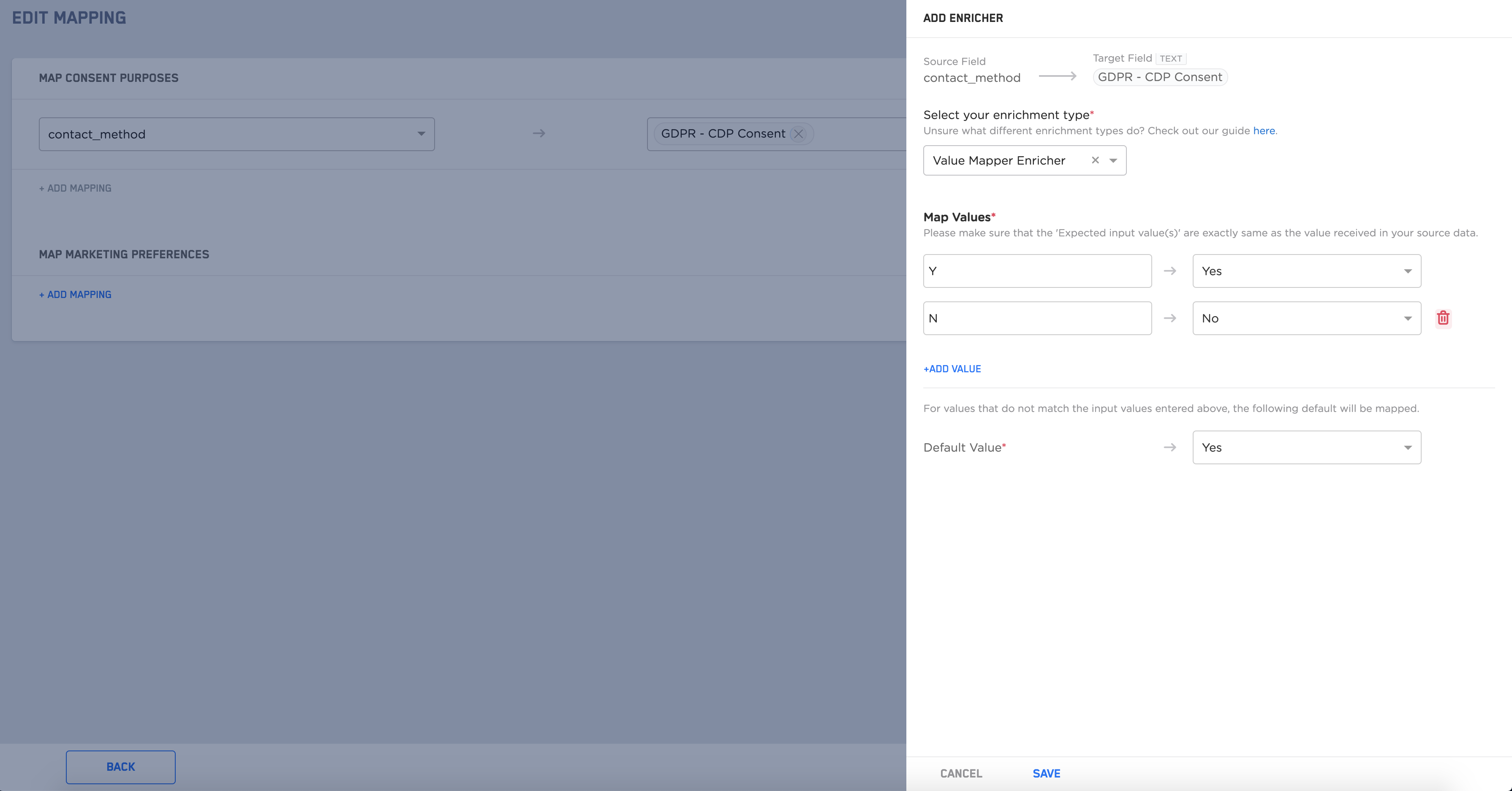Open the enrichment guide here link
This screenshot has height=791, width=1512.
1264,130
